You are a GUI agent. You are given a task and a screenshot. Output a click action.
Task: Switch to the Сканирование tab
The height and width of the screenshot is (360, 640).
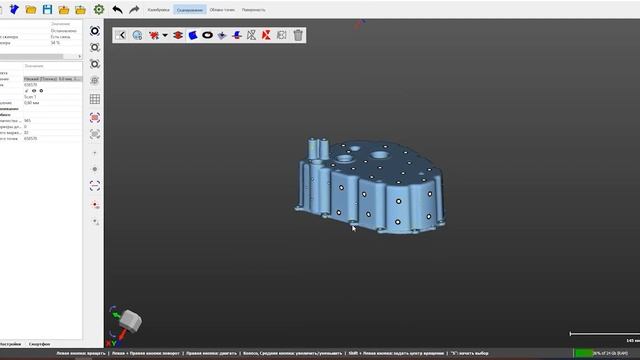pos(190,10)
